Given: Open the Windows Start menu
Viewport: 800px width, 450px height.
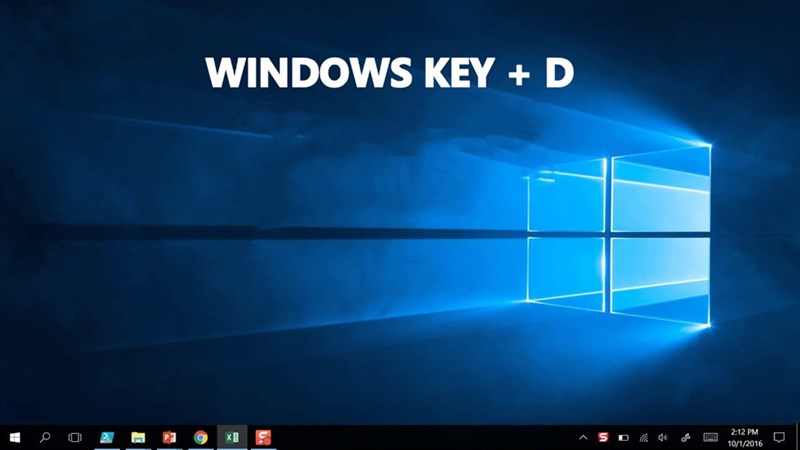Looking at the screenshot, I should (x=15, y=437).
